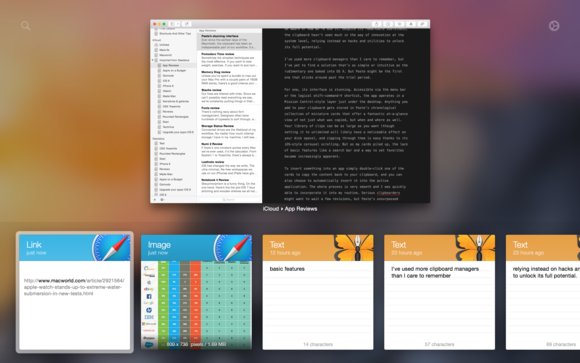Click the add group plus button in sidebar footer

(x=155, y=199)
